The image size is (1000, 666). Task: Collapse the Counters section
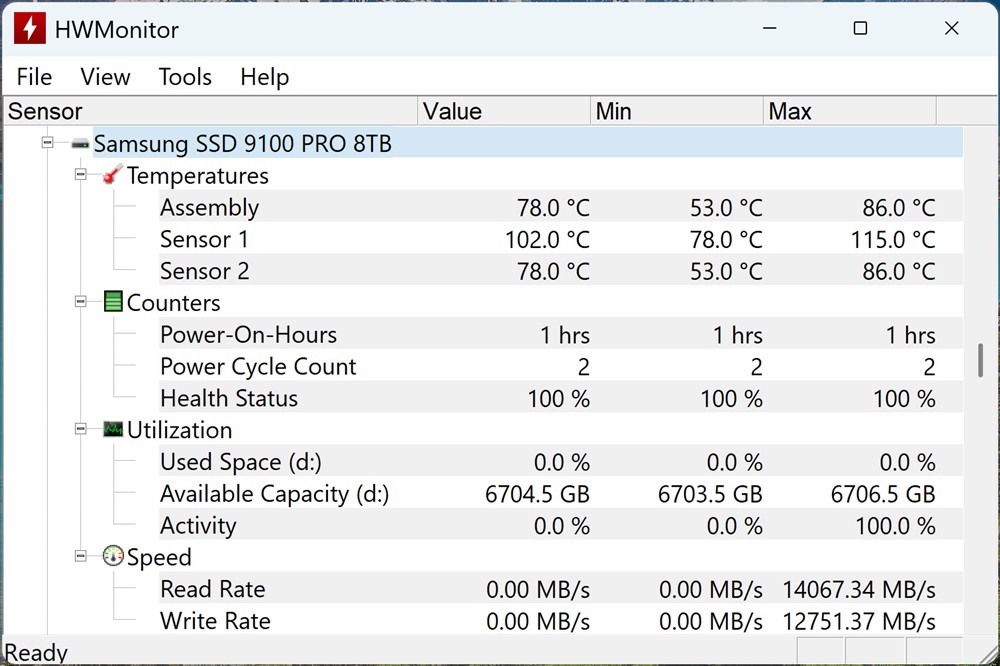click(79, 302)
